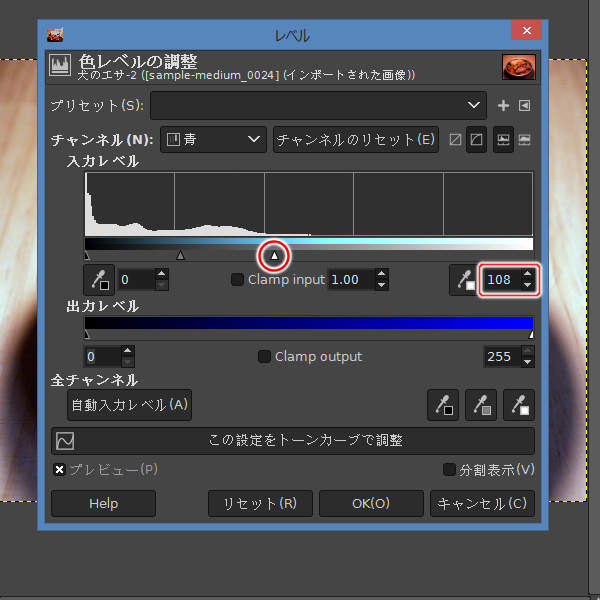Close the レベル dialog
The width and height of the screenshot is (600, 600).
point(526,30)
